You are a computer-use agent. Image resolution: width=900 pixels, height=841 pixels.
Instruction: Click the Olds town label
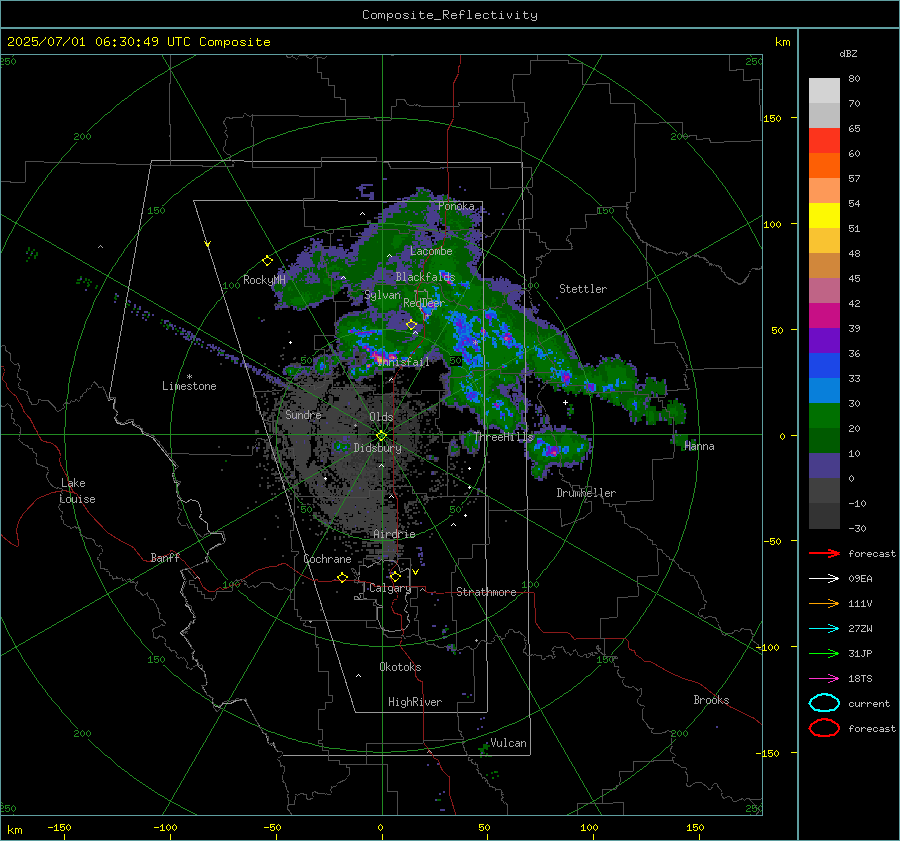point(381,417)
